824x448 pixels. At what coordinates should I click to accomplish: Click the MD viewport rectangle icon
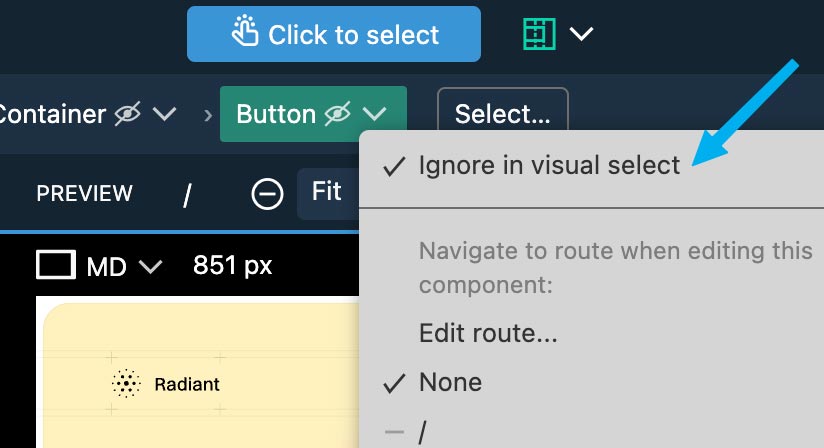click(x=56, y=264)
